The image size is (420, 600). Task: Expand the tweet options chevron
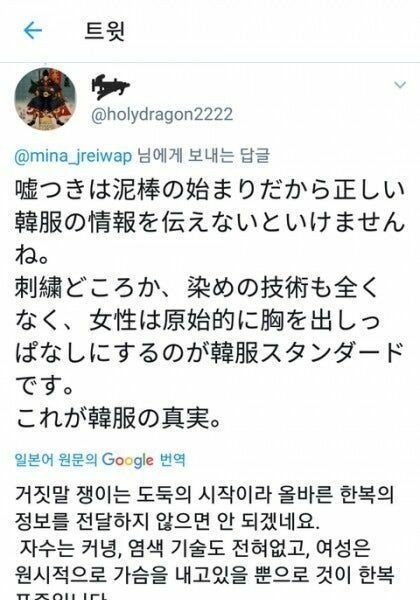[x=400, y=85]
